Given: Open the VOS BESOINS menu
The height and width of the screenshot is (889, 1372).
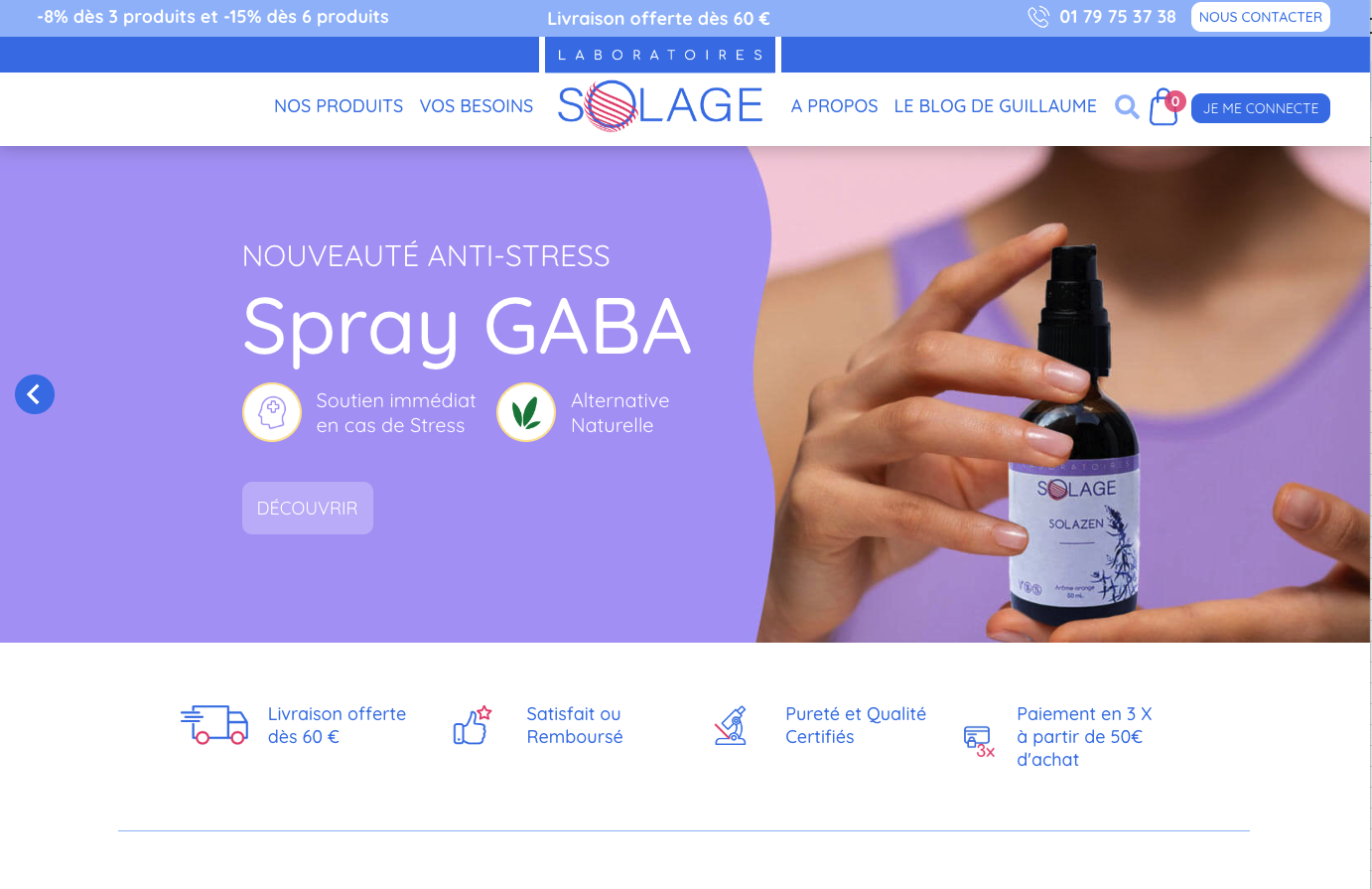Looking at the screenshot, I should click(477, 106).
